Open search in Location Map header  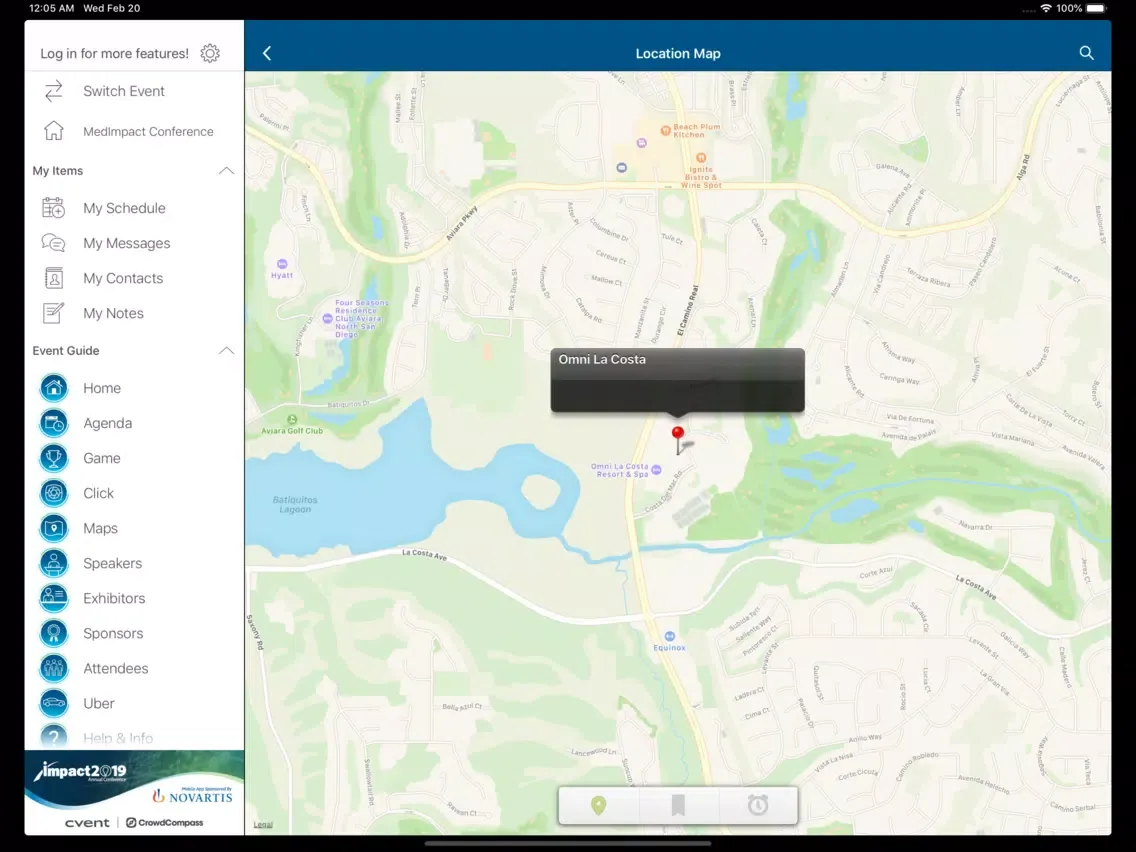[x=1086, y=53]
